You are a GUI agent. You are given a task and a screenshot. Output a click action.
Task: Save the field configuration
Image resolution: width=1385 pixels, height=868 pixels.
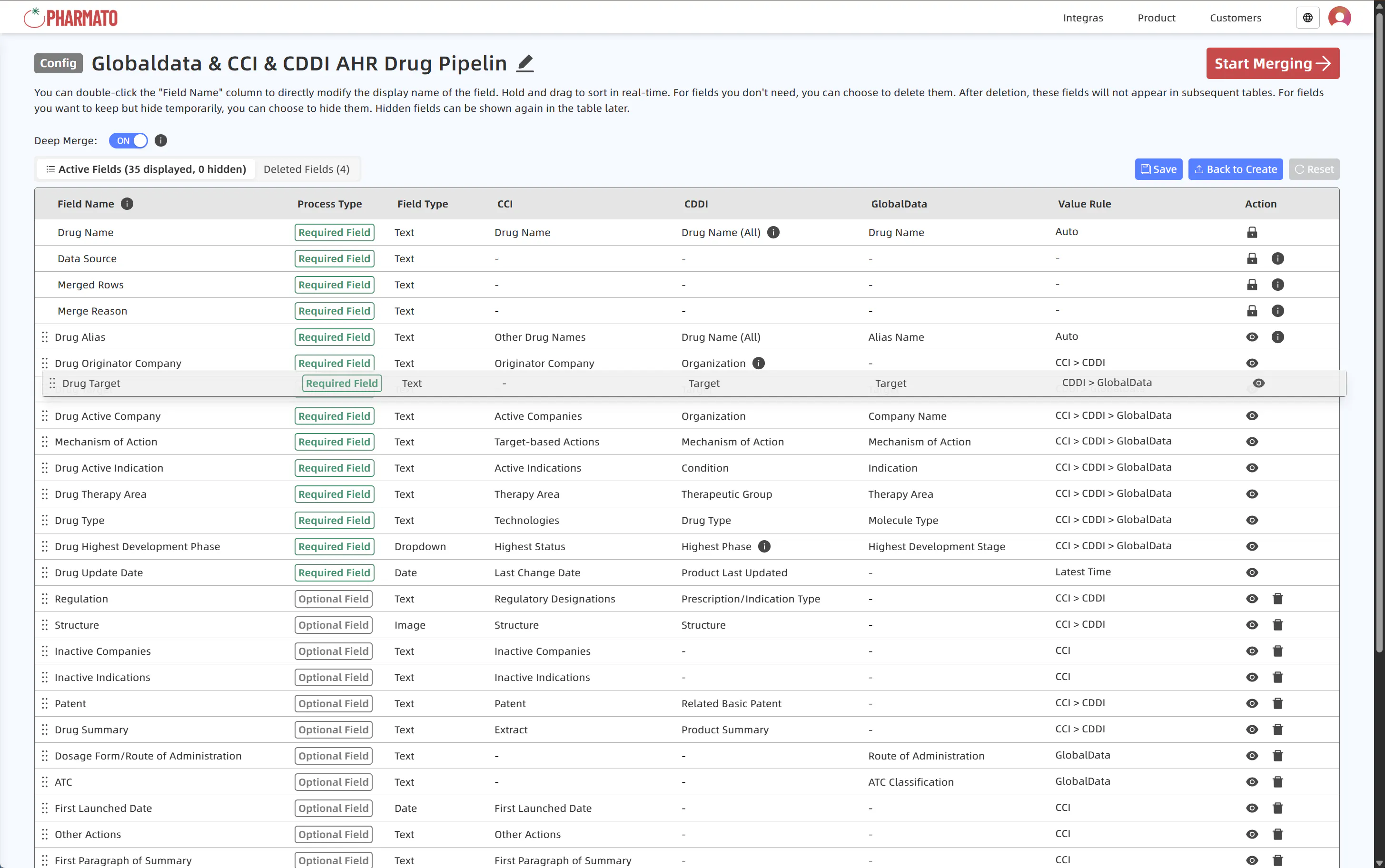[1158, 169]
